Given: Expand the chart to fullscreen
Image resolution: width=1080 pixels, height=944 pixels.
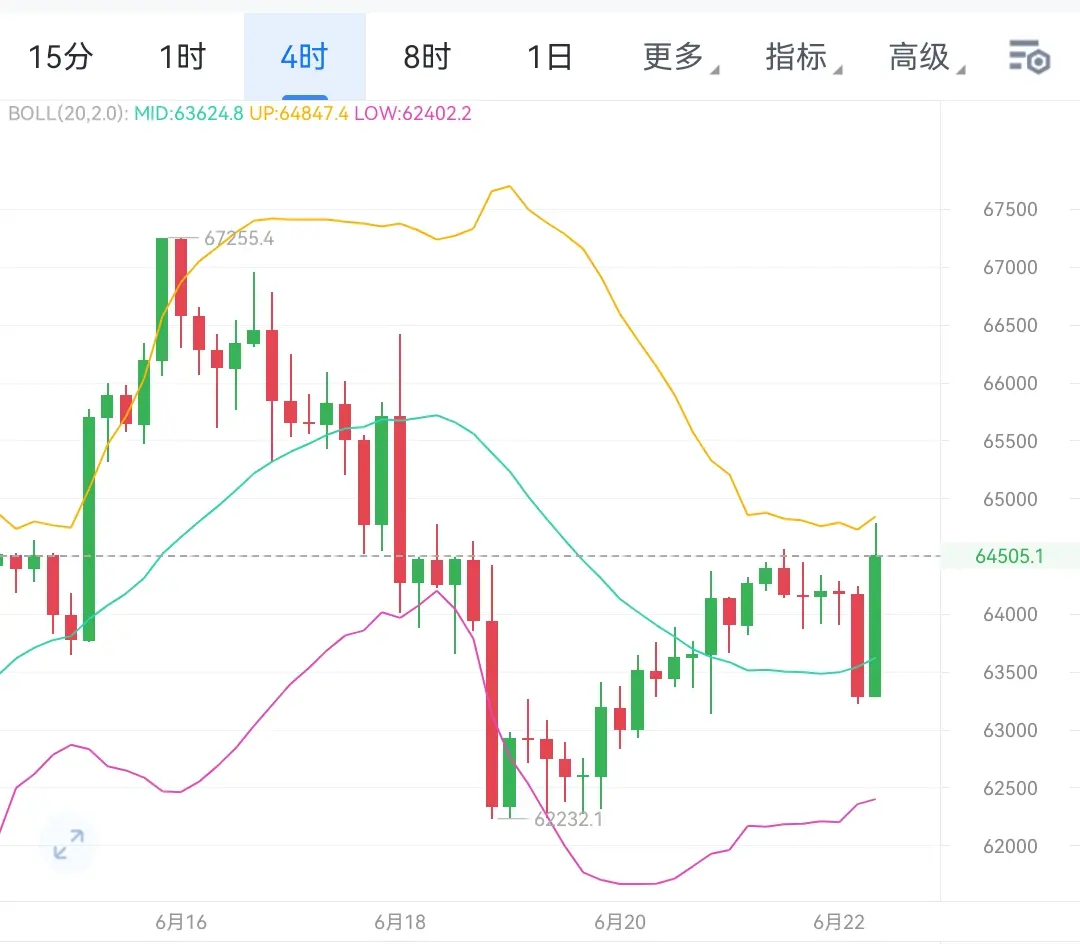Looking at the screenshot, I should click(x=69, y=843).
